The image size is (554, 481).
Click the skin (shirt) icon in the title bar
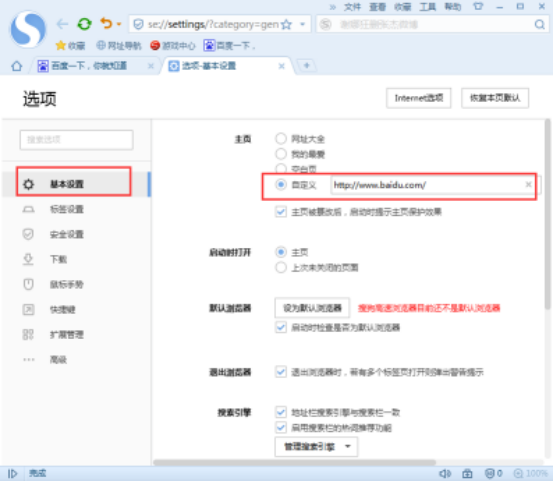pyautogui.click(x=478, y=6)
